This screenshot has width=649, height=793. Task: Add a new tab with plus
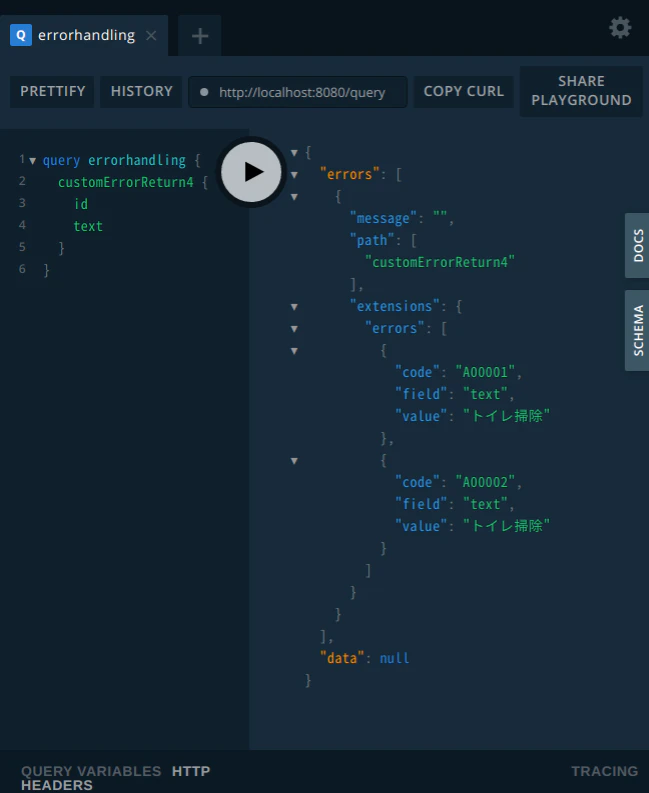pos(200,35)
